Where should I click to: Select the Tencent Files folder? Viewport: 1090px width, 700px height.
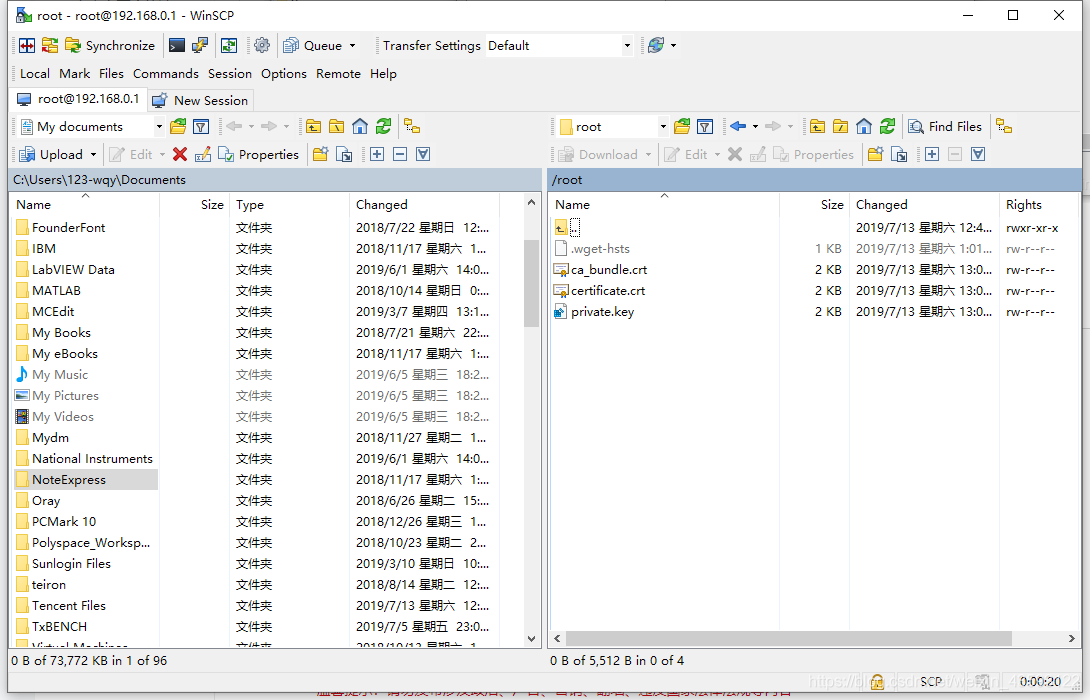[69, 605]
